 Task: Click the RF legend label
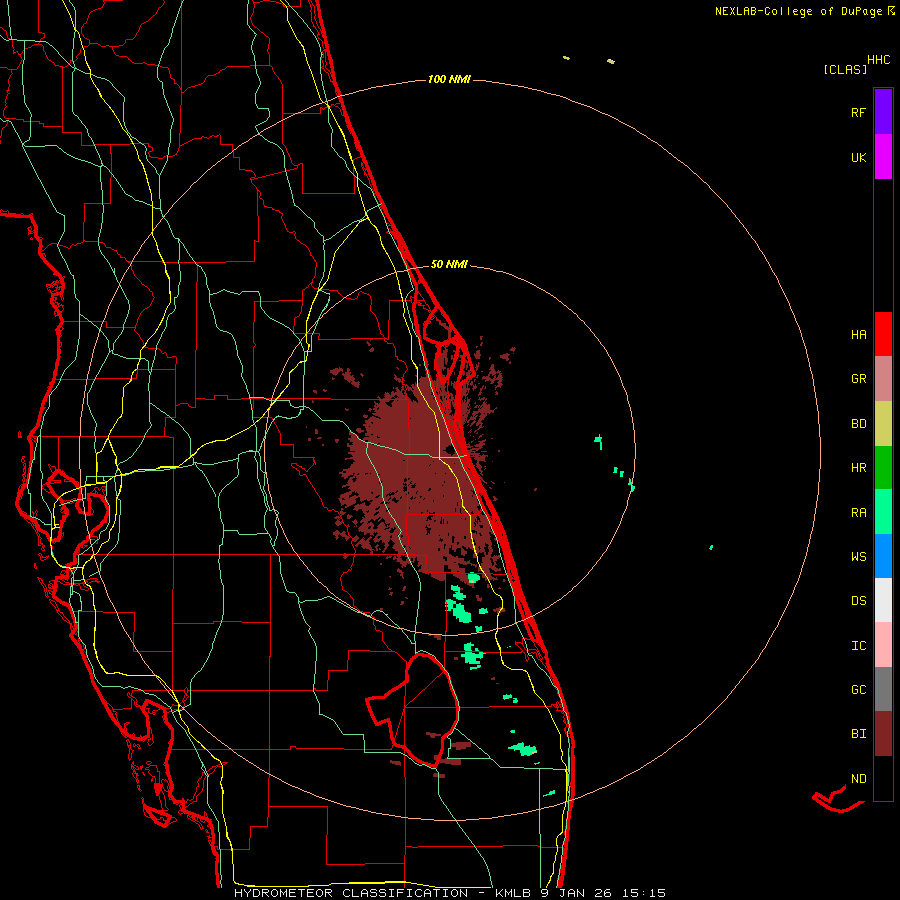coord(858,112)
